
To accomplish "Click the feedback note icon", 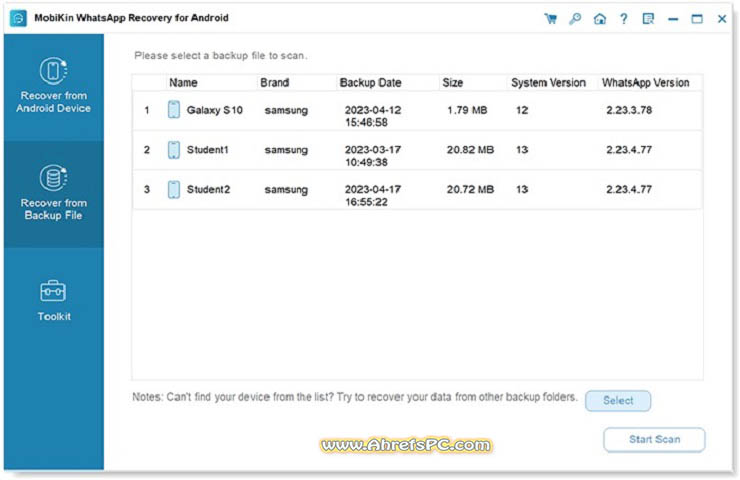I will [648, 19].
